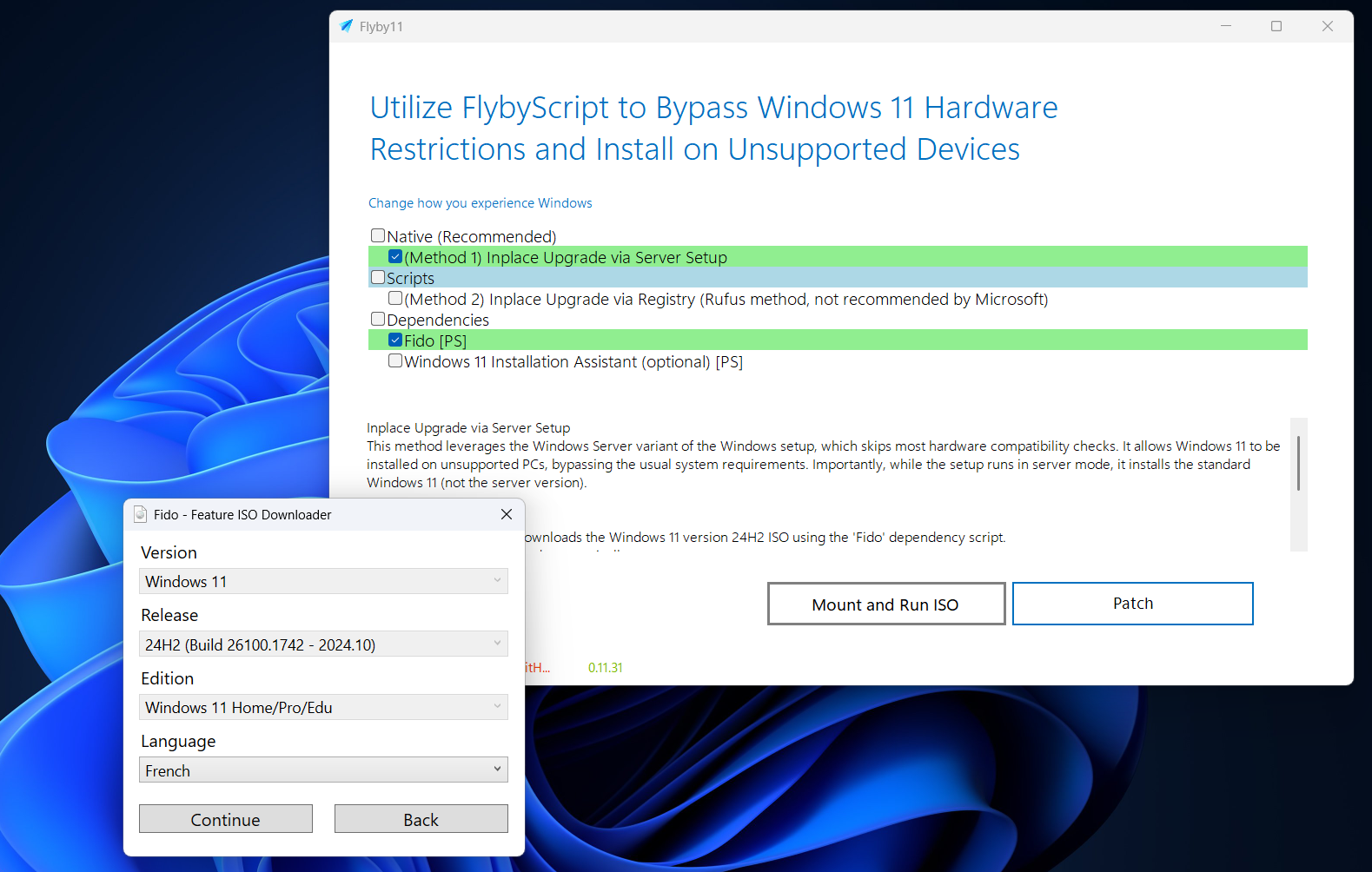Enable Method 2 Inplace Upgrade via Registry
Viewport: 1372px width, 872px height.
(x=395, y=298)
